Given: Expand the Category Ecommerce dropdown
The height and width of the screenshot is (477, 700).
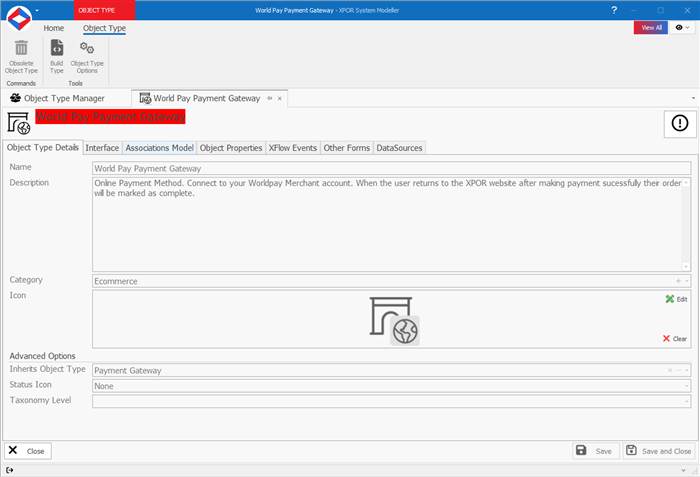Looking at the screenshot, I should [x=687, y=281].
